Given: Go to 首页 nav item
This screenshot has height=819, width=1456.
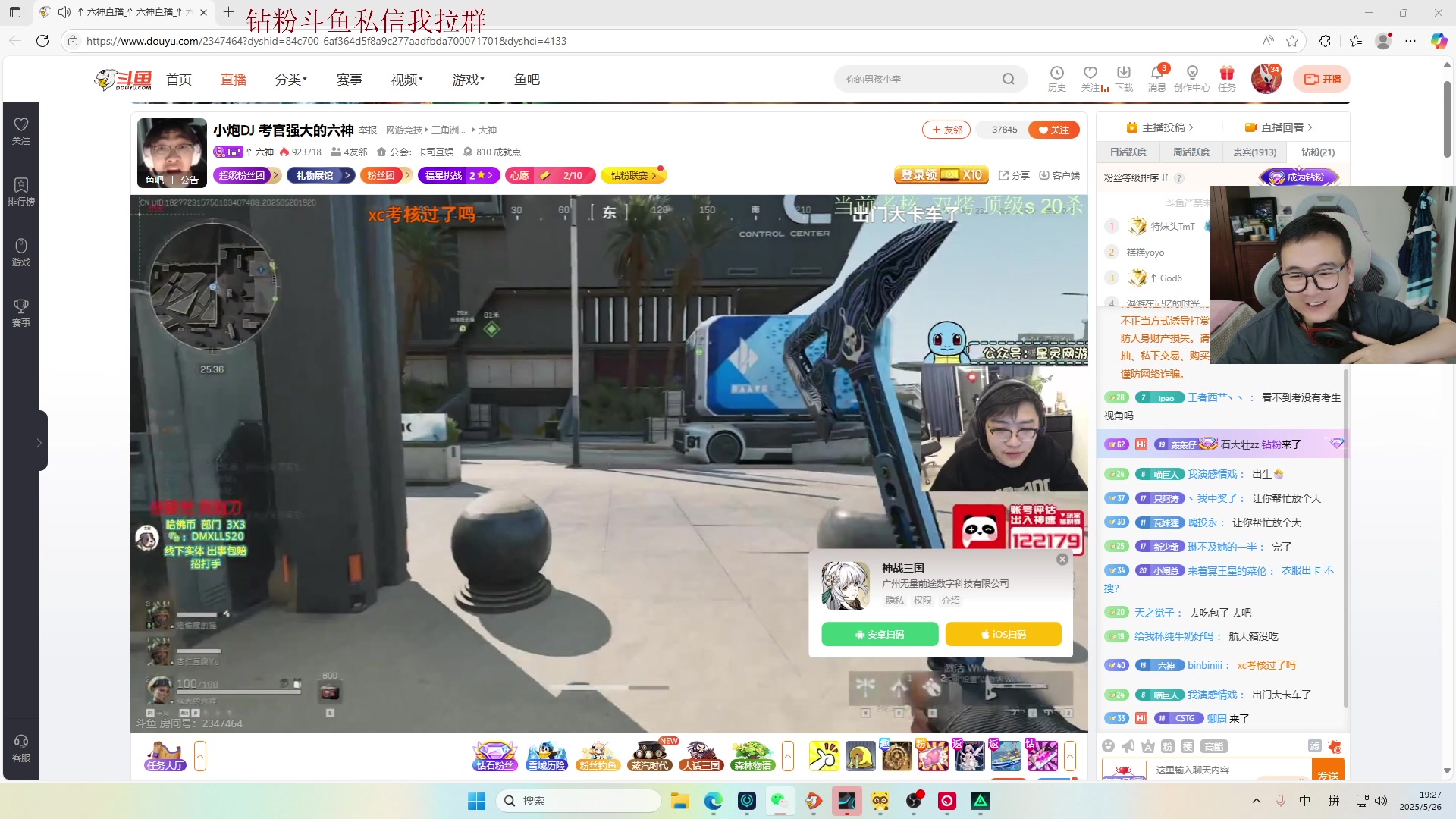Looking at the screenshot, I should [x=179, y=79].
